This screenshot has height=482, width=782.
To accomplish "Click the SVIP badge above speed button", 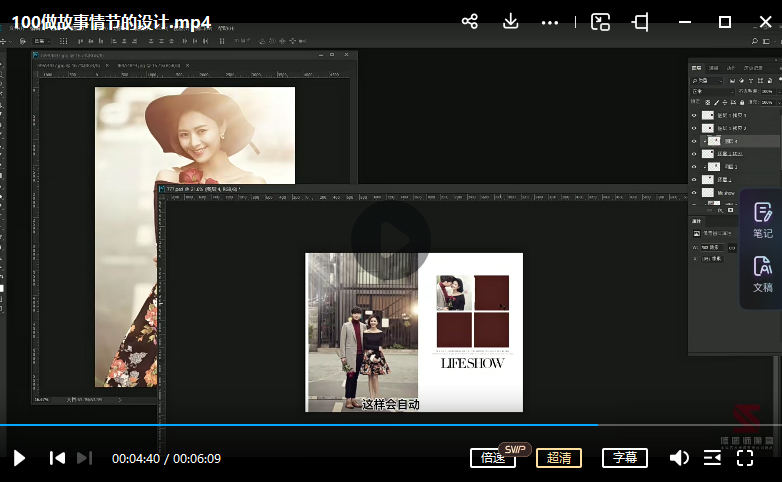I will 515,448.
